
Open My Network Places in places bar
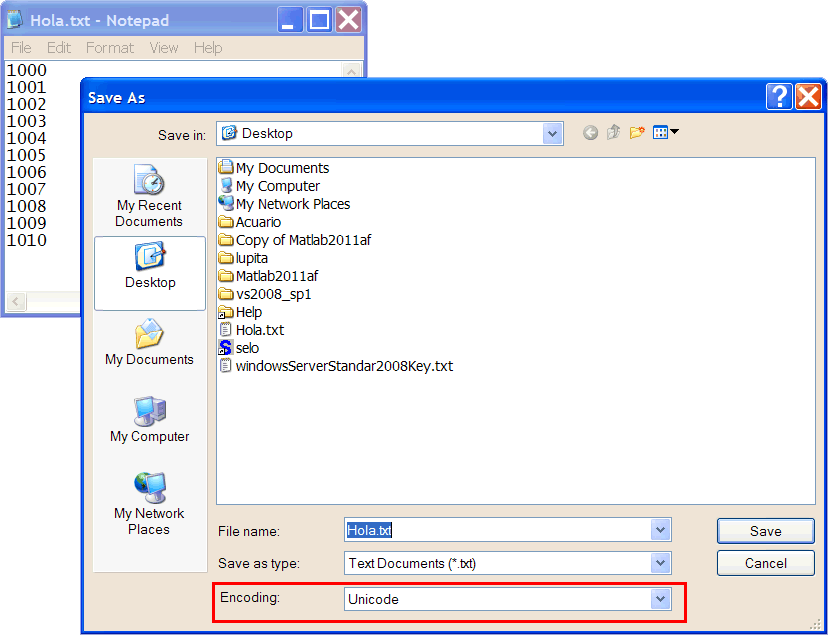149,504
